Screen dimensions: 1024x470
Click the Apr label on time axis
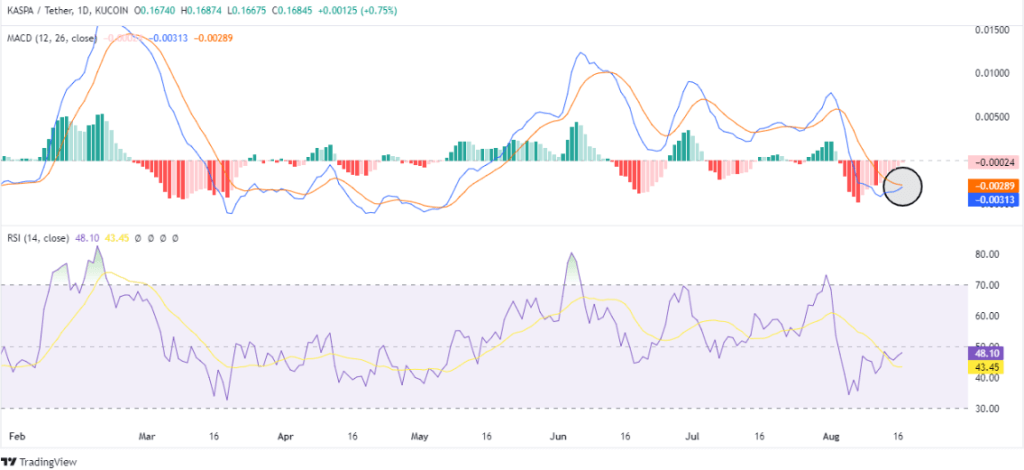pyautogui.click(x=283, y=435)
